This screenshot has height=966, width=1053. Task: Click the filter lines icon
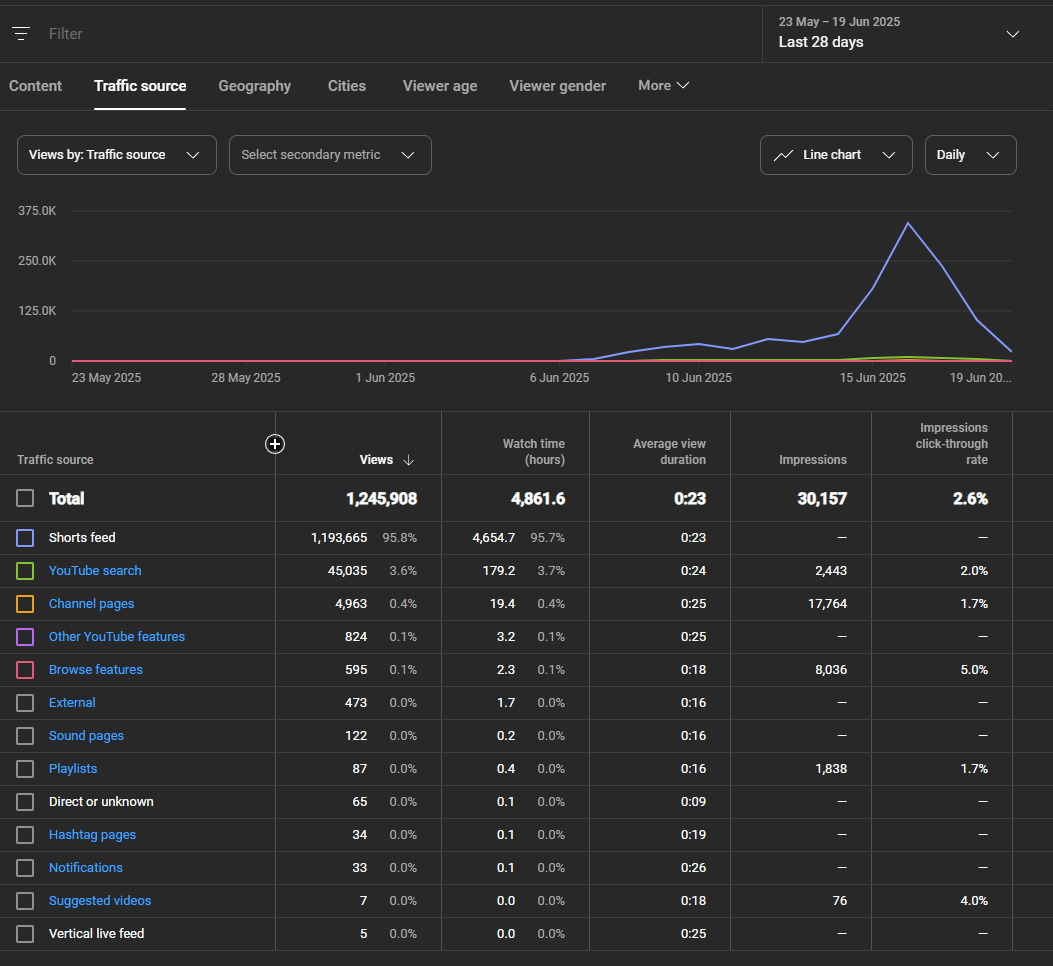(x=21, y=34)
